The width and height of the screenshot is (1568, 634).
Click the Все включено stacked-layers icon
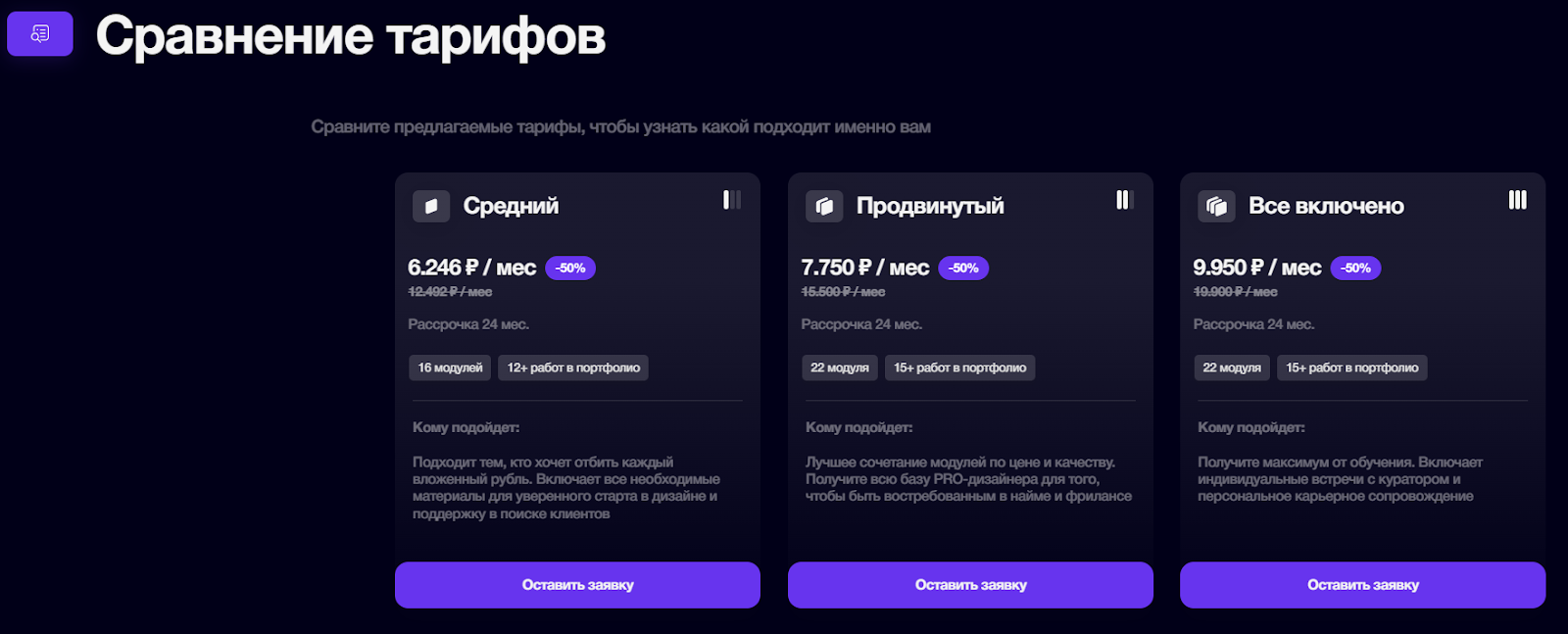point(1216,206)
